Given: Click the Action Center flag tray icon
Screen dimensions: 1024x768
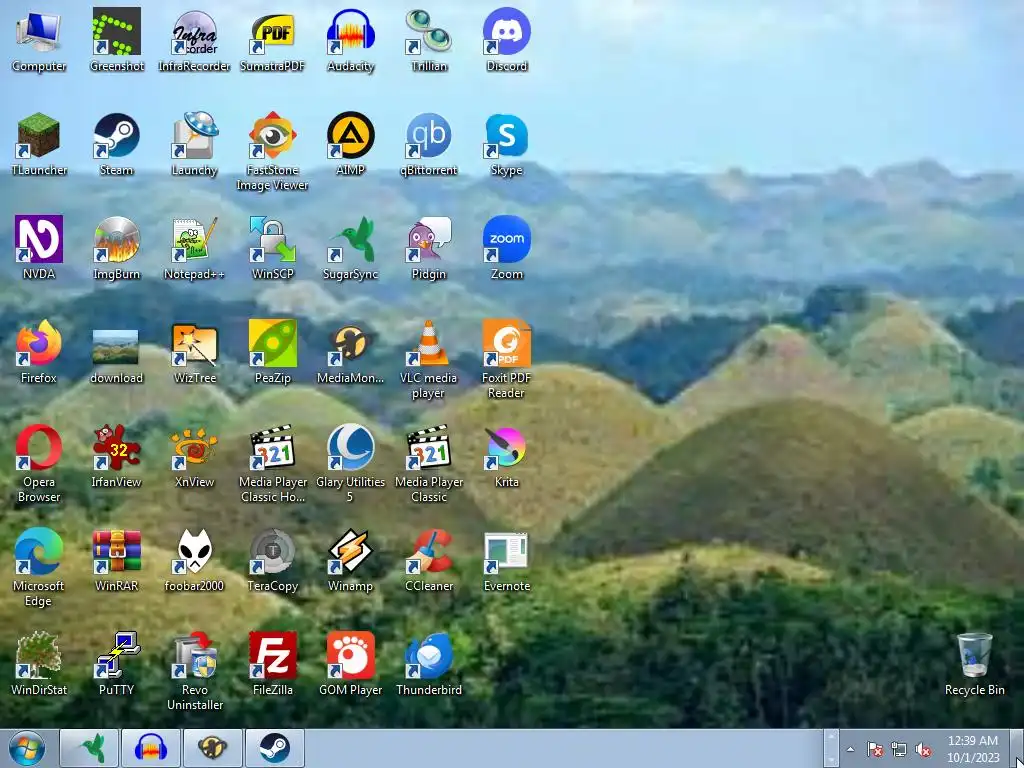Looking at the screenshot, I should [874, 749].
